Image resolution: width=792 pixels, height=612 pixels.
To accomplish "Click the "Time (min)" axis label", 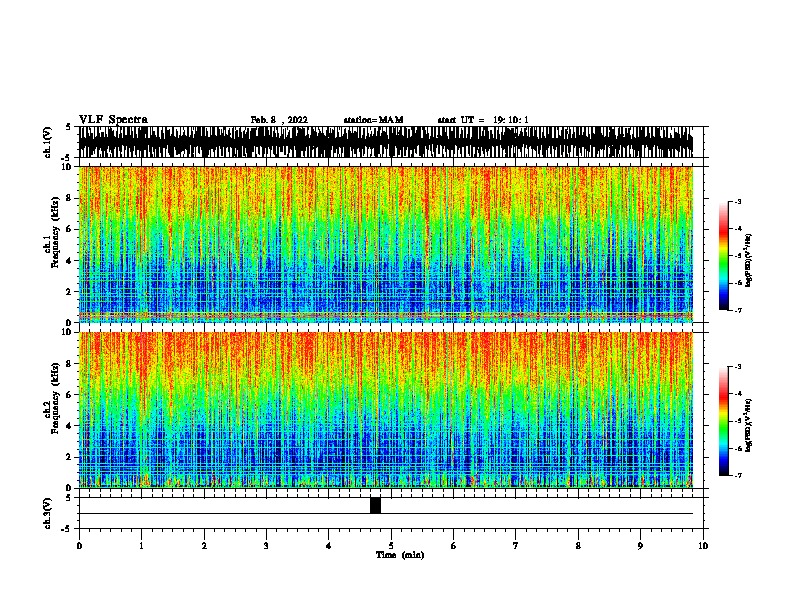I will pyautogui.click(x=400, y=555).
